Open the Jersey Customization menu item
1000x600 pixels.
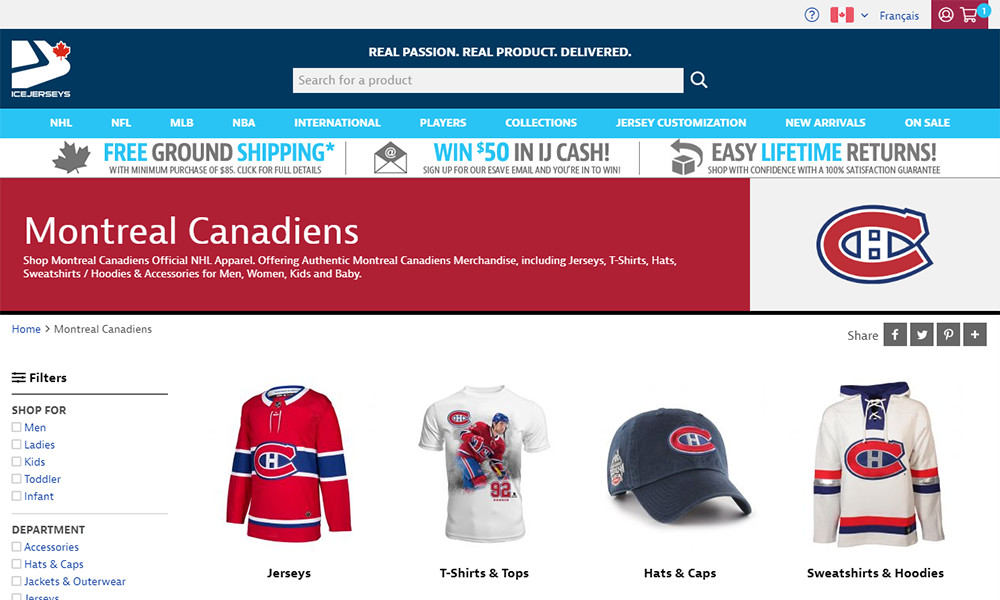tap(681, 123)
